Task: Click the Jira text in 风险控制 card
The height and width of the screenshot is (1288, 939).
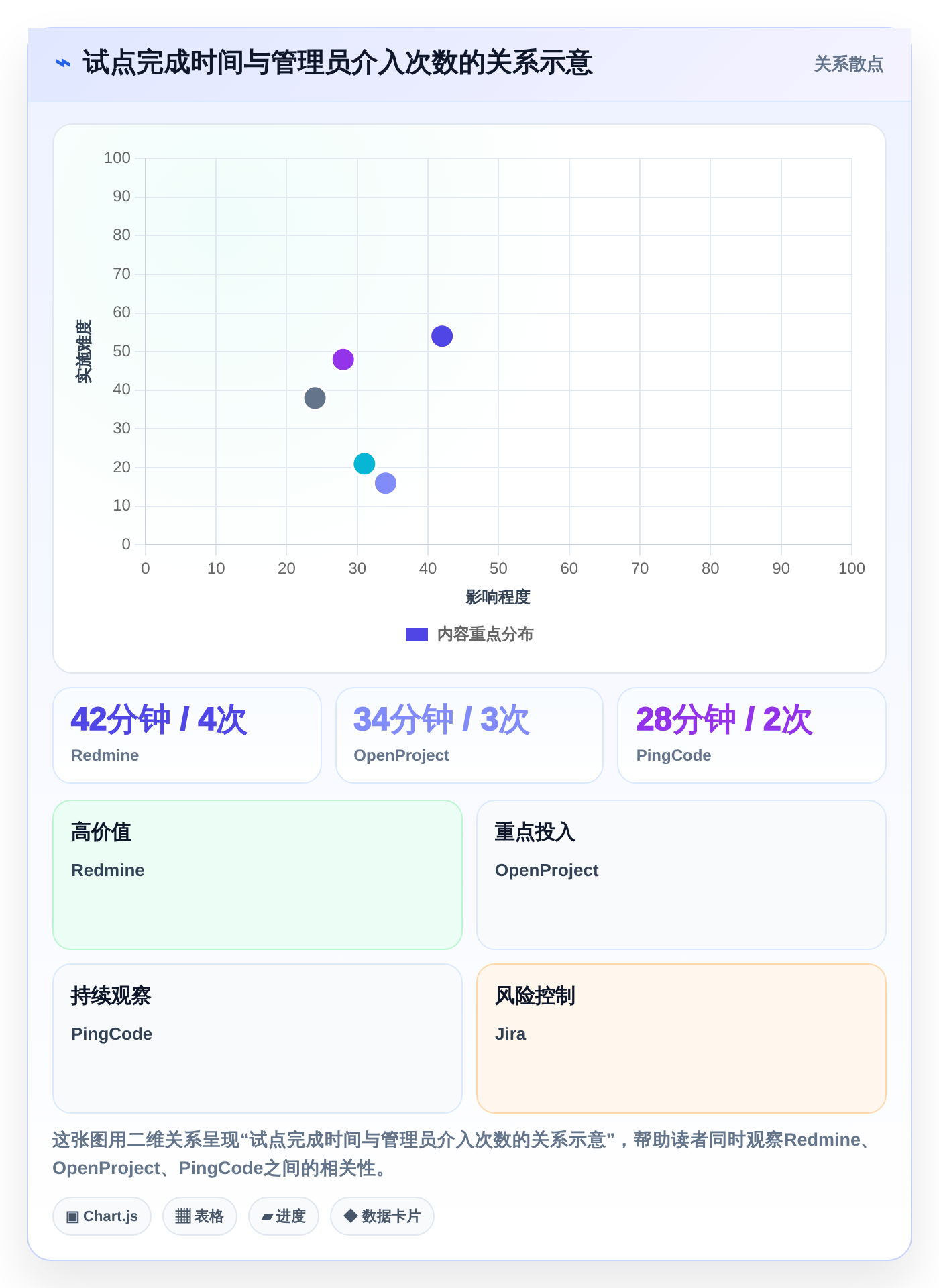Action: click(x=510, y=1034)
